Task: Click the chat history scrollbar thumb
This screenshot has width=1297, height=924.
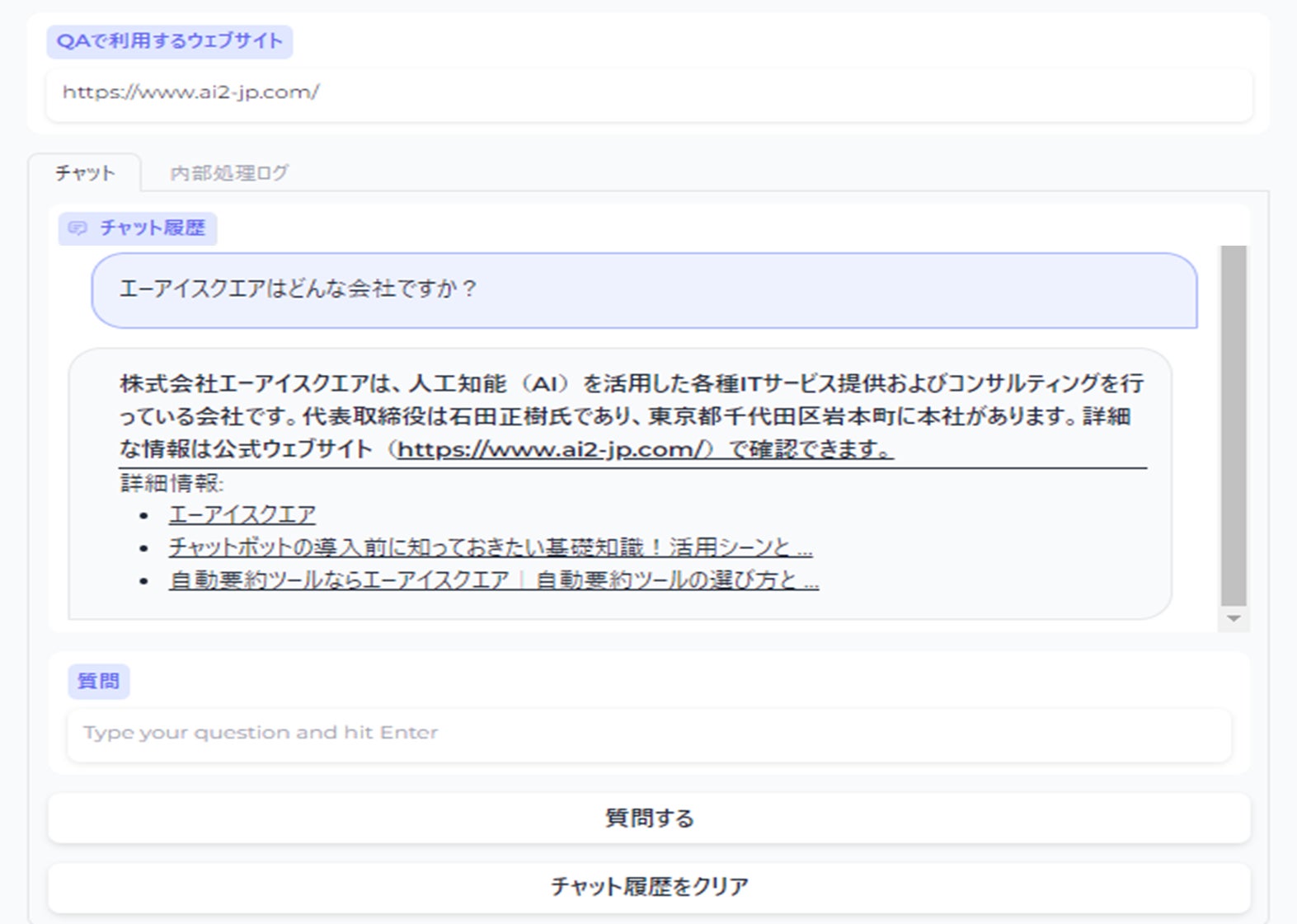Action: [1234, 425]
